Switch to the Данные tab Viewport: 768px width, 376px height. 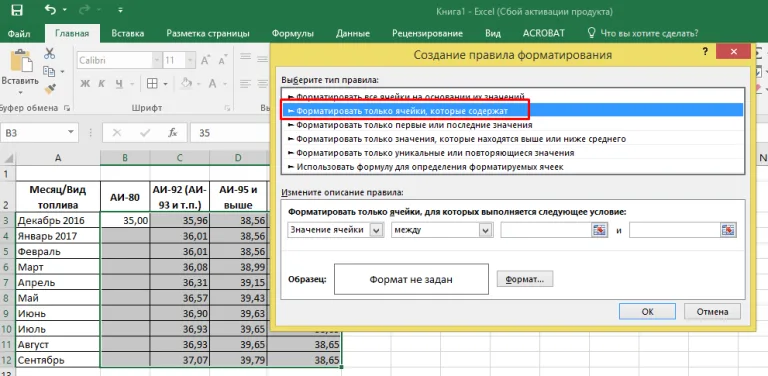(353, 33)
